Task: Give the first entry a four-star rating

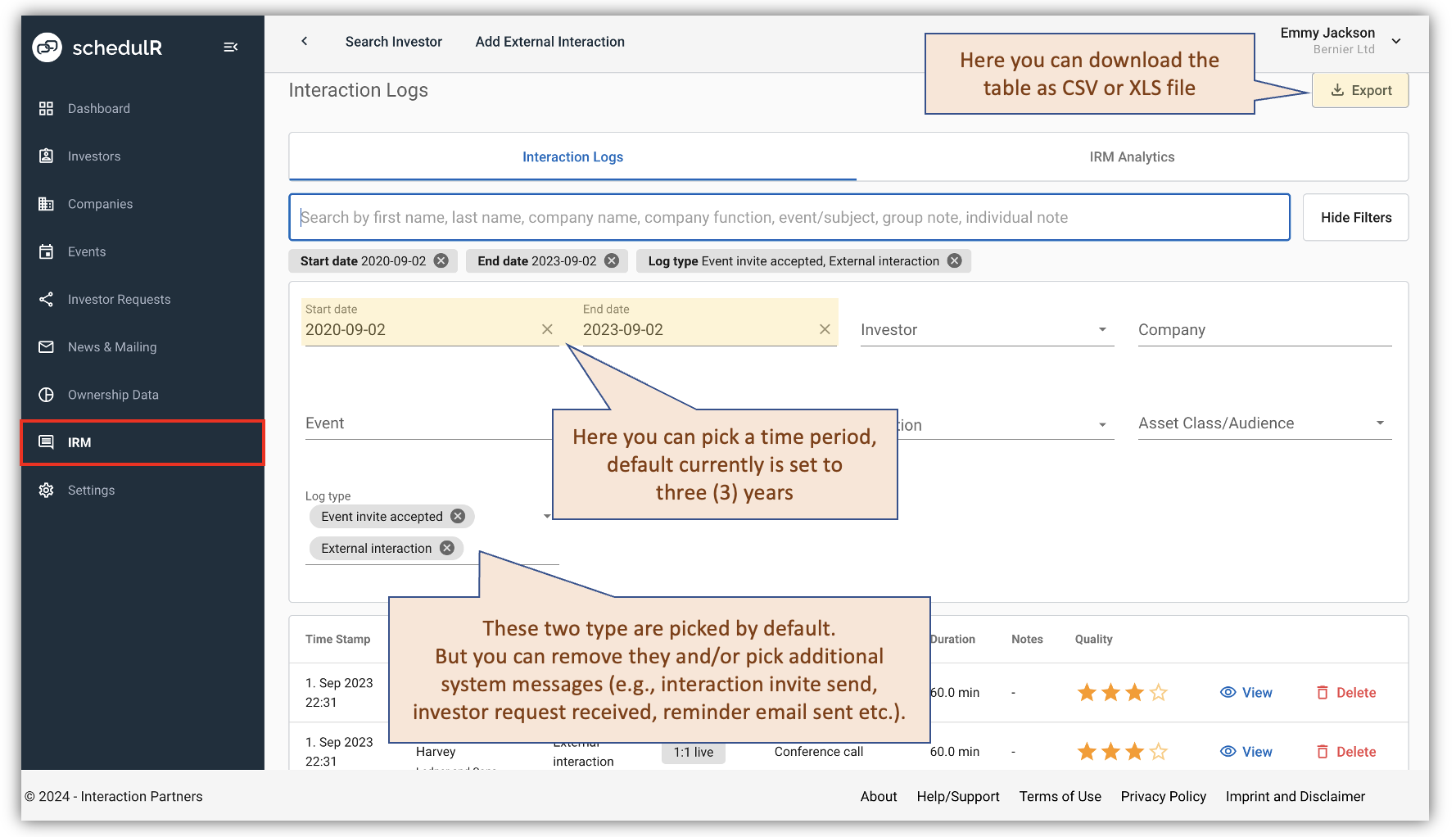Action: point(1159,692)
